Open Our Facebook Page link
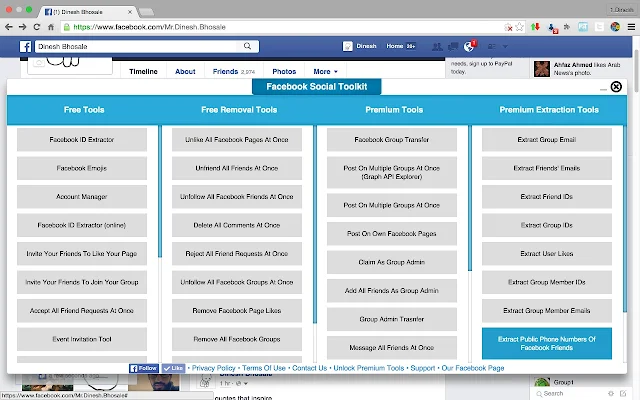This screenshot has width=640, height=400. [473, 368]
